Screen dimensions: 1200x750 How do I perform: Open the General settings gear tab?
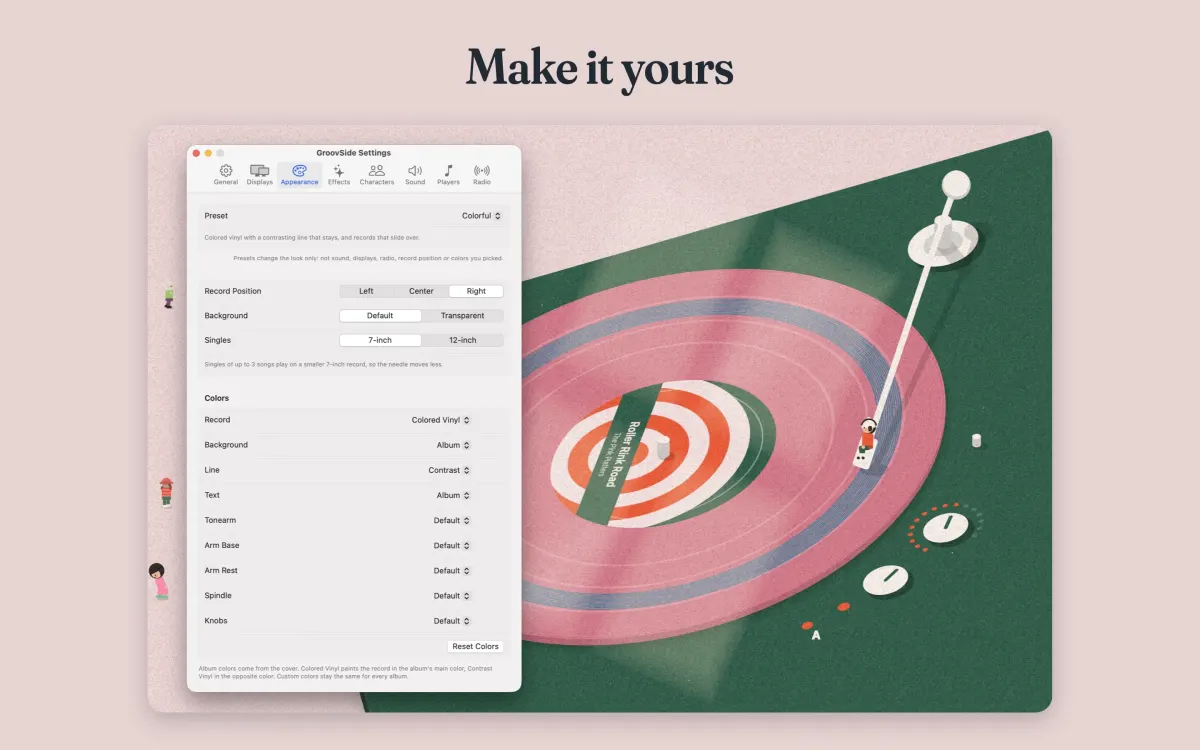[226, 175]
